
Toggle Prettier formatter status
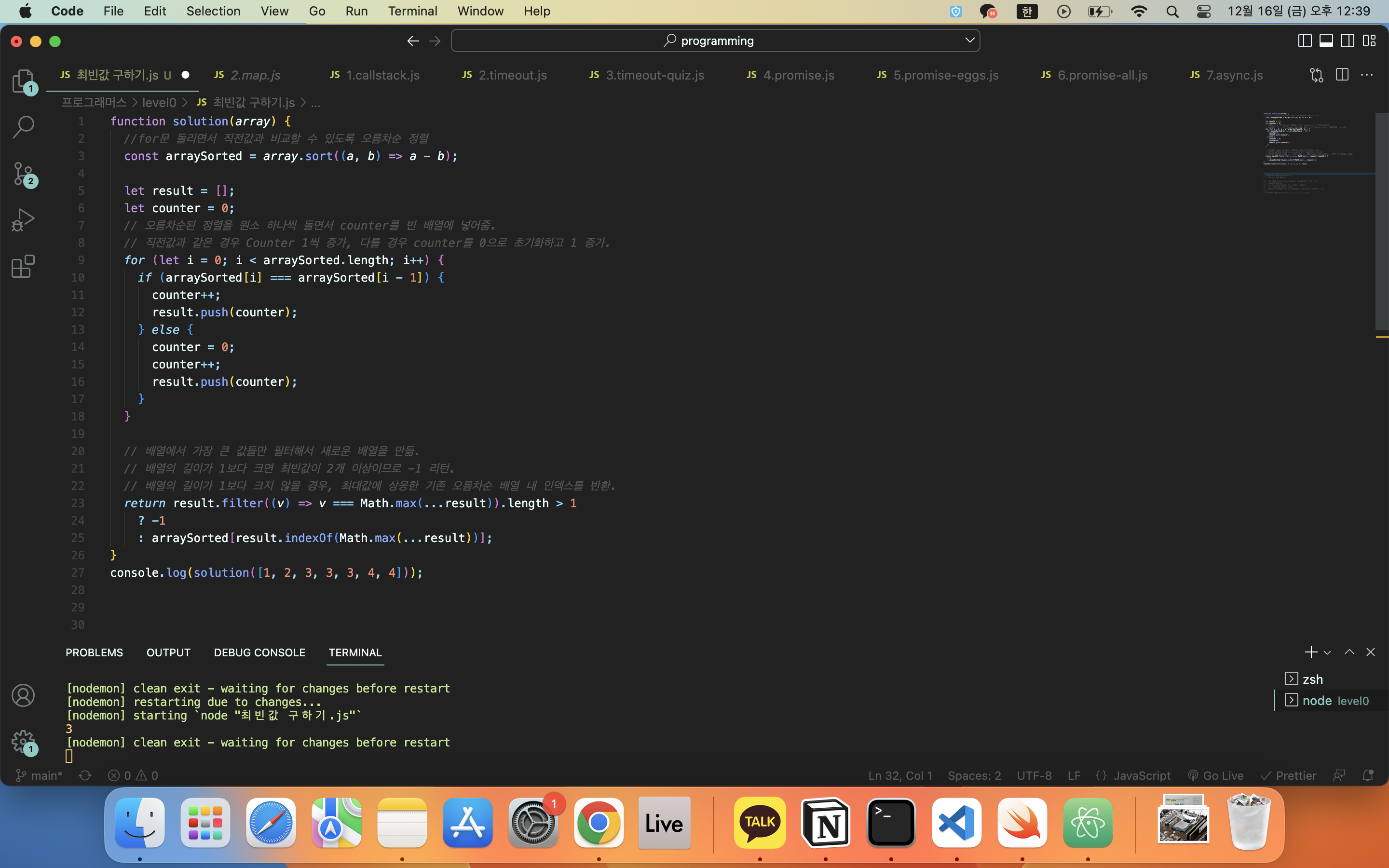1288,775
